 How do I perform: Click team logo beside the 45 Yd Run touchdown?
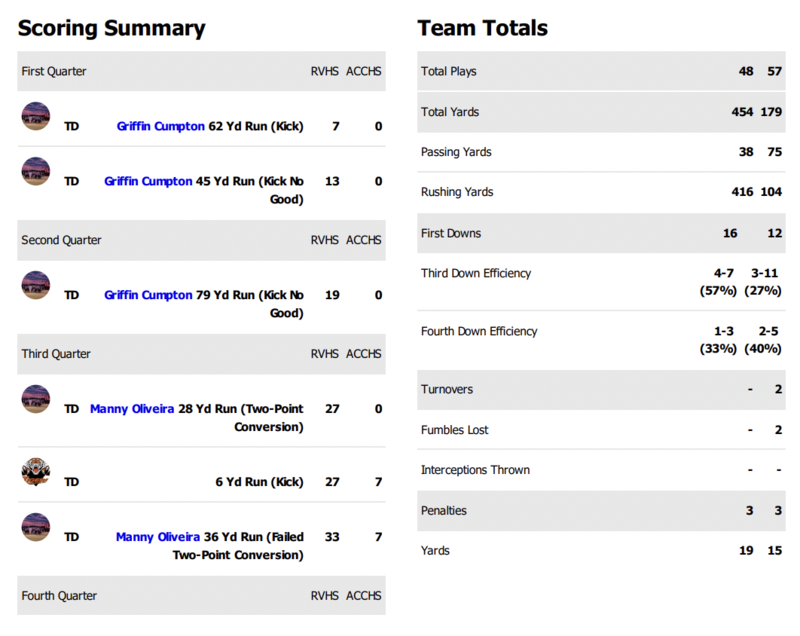point(36,171)
